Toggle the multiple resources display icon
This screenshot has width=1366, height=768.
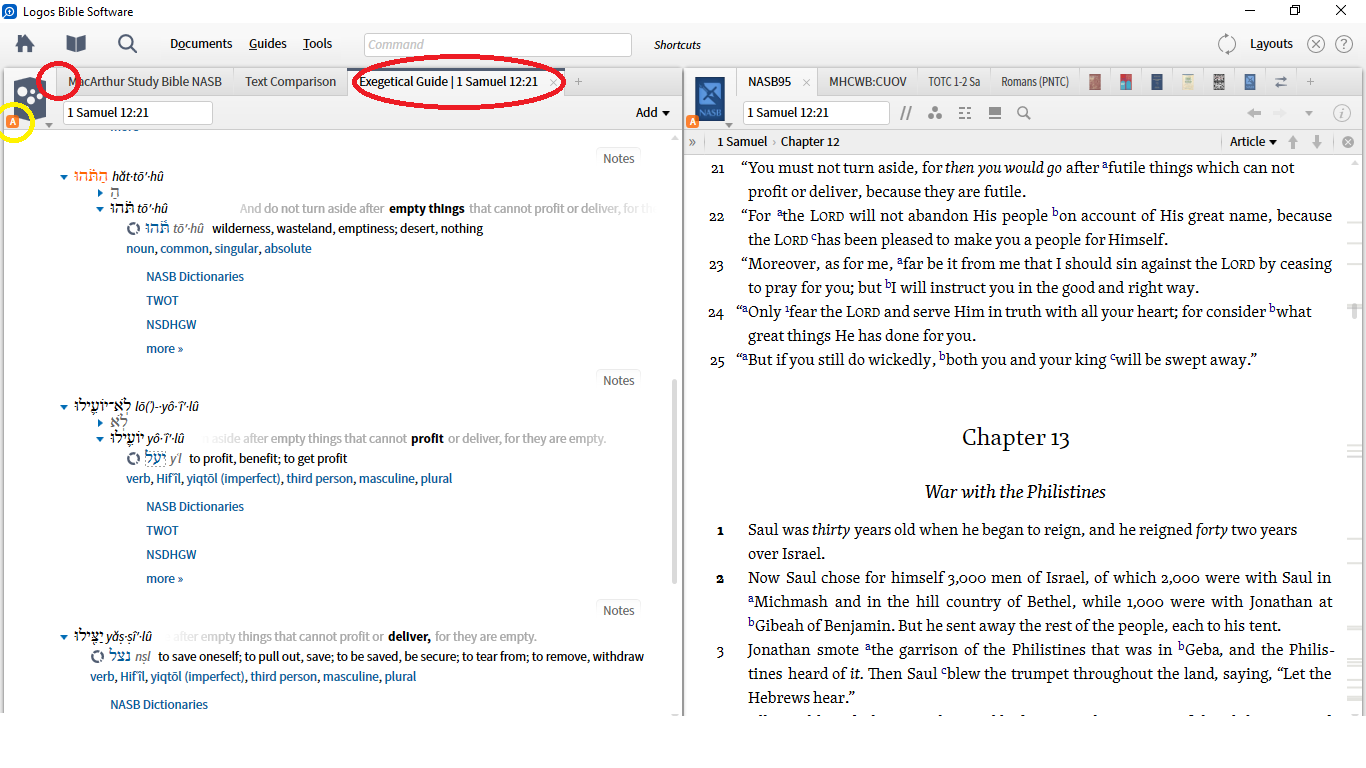995,113
